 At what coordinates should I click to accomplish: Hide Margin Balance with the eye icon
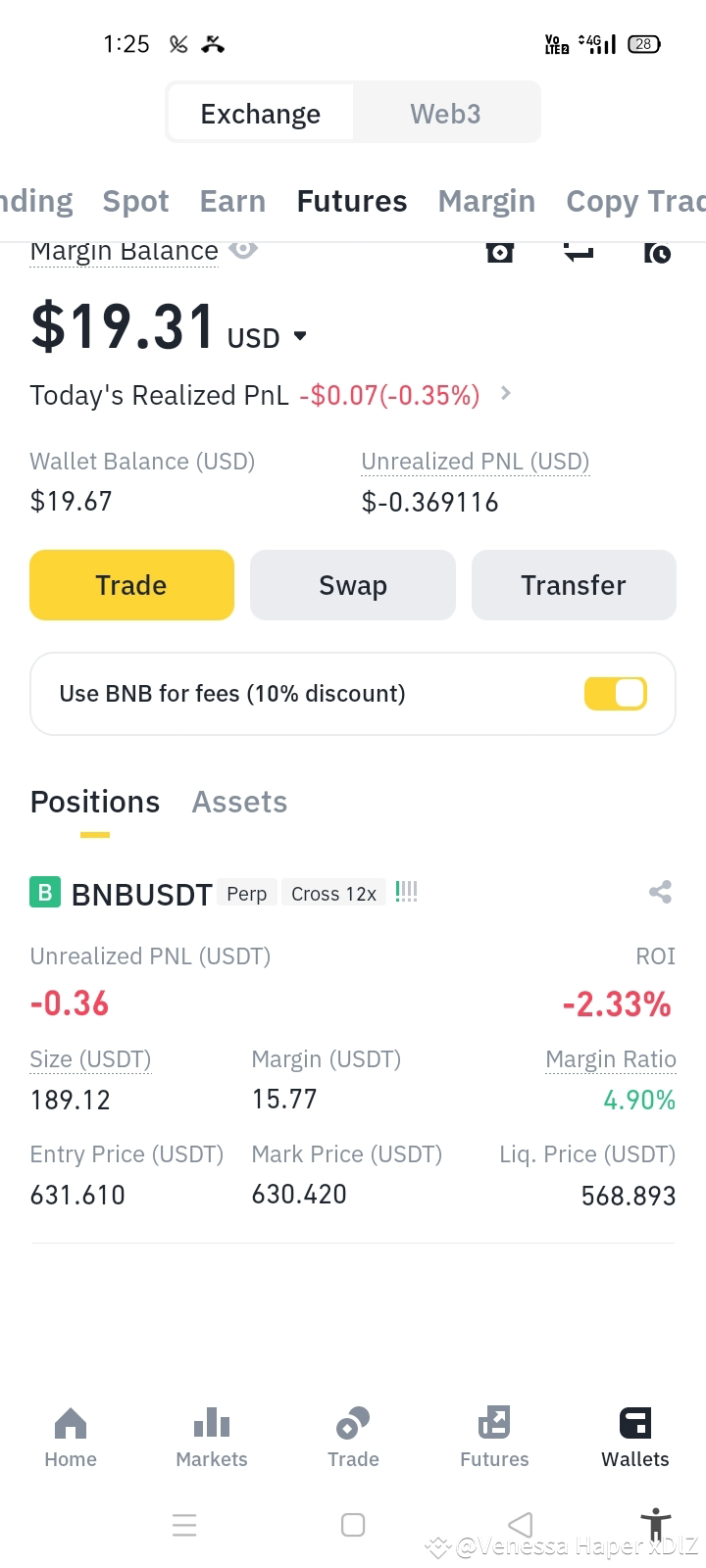[x=243, y=250]
